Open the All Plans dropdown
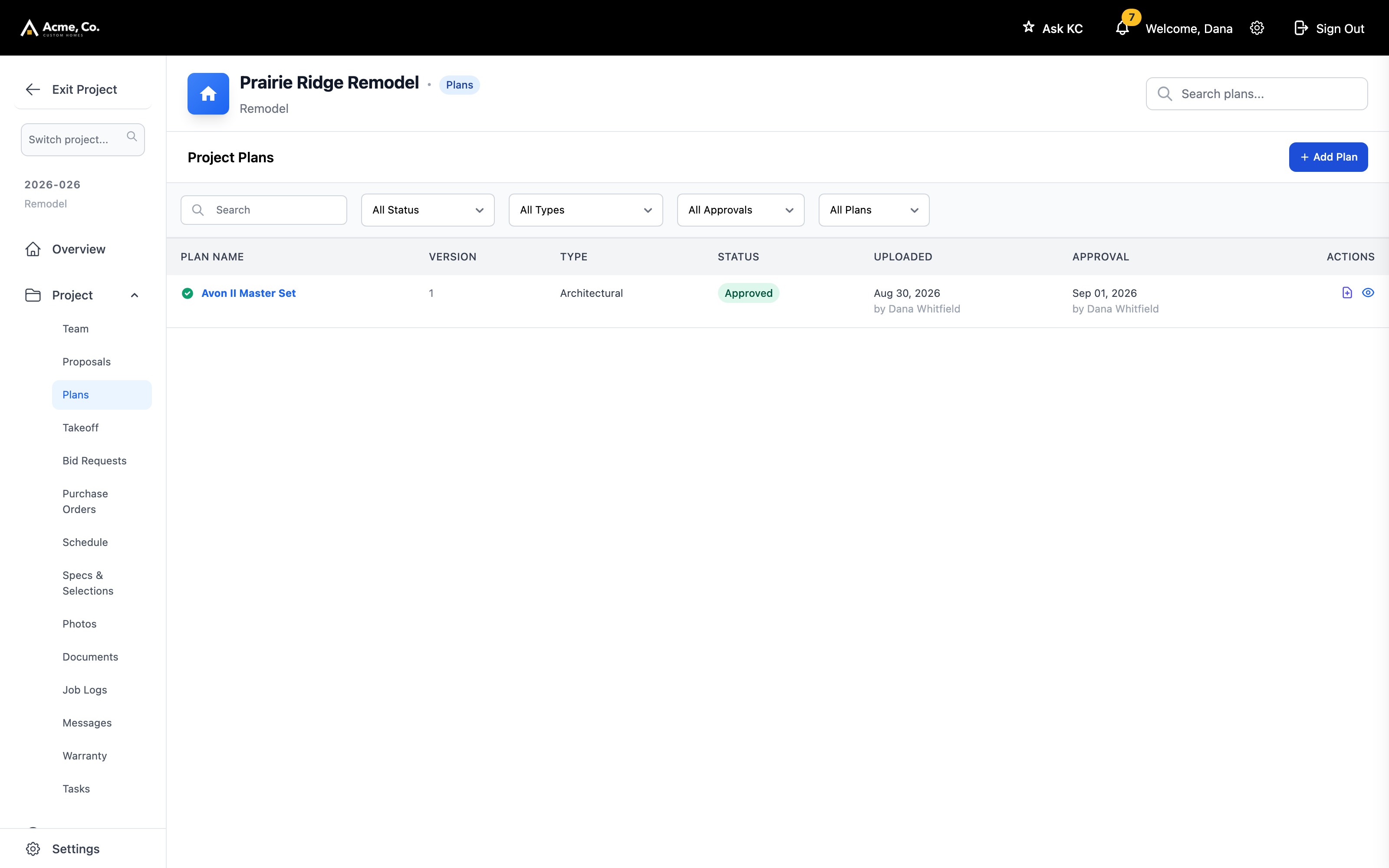 point(874,210)
